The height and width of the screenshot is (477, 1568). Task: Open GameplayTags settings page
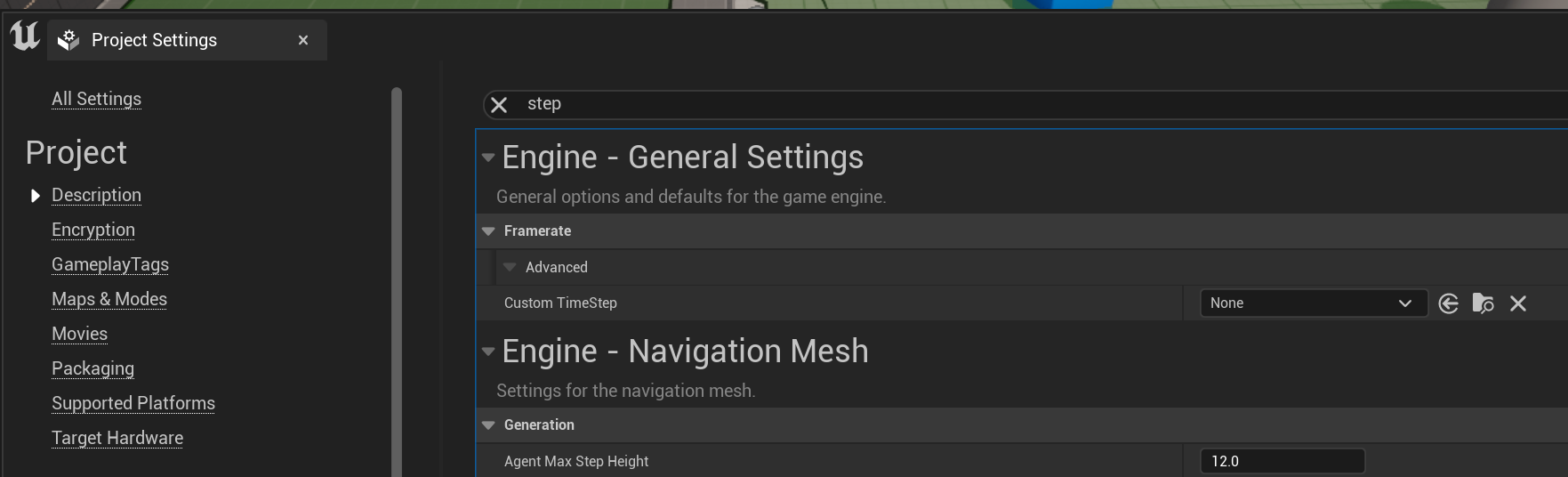(110, 264)
